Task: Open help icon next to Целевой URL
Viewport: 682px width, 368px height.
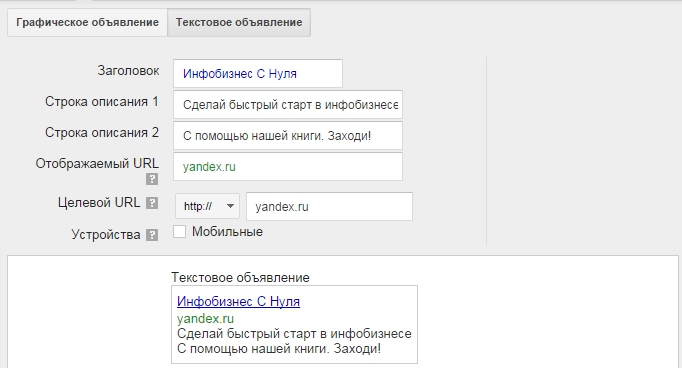Action: 152,203
